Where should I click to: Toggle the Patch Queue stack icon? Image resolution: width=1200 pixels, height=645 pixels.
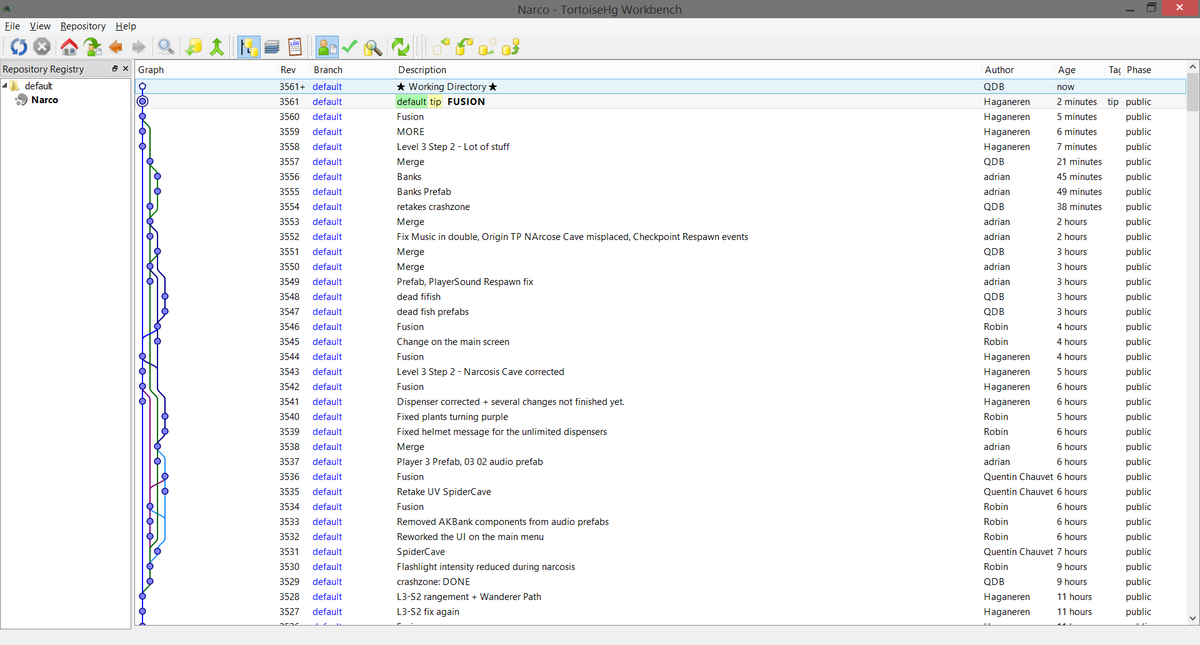[x=271, y=47]
